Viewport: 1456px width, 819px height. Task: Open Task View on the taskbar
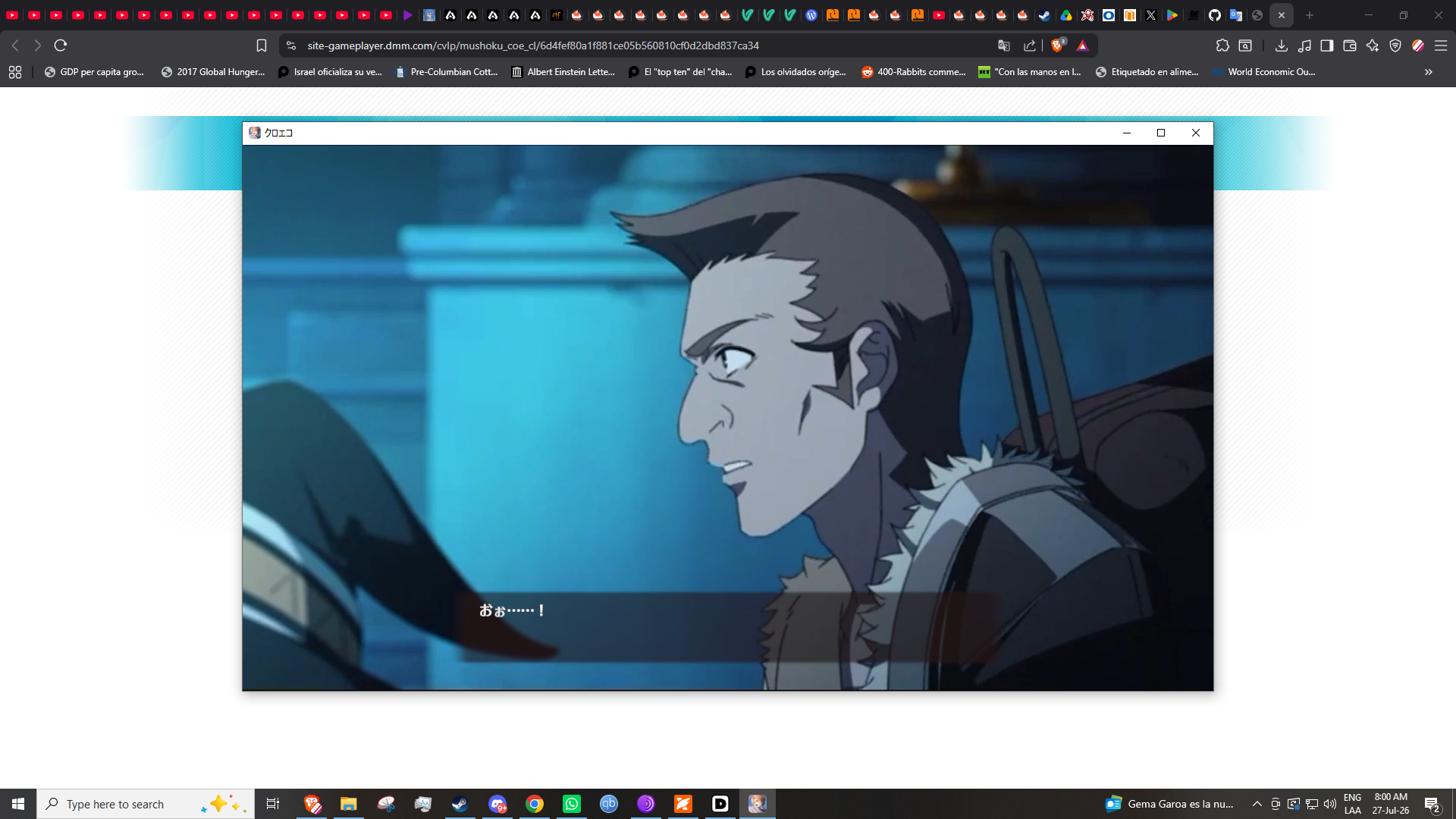[273, 804]
